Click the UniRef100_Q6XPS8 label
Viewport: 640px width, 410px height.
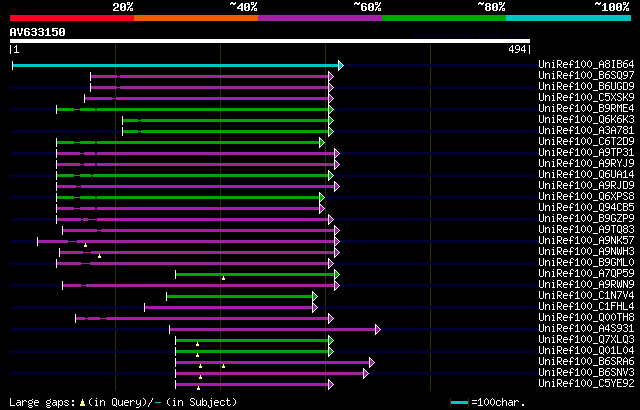pyautogui.click(x=586, y=197)
